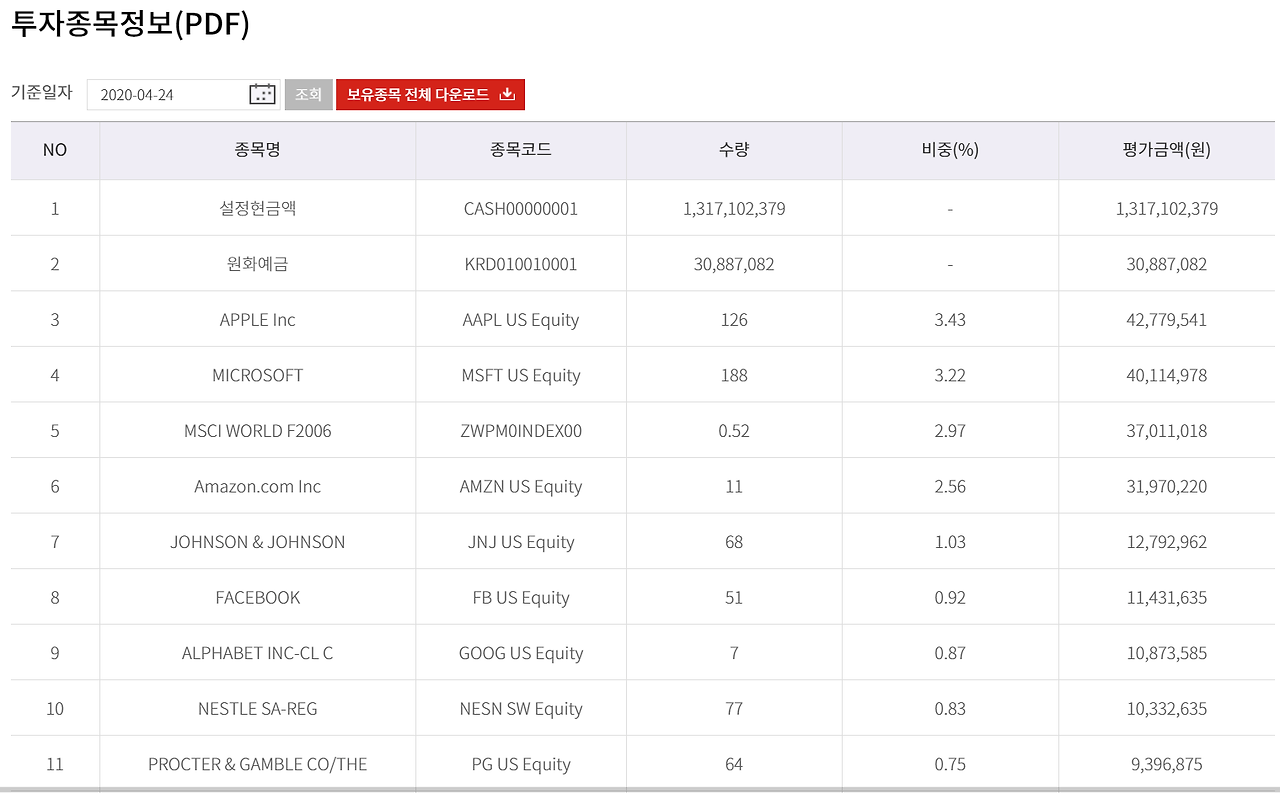Click the MSCI World weight 2.97
Image resolution: width=1280 pixels, height=793 pixels.
click(950, 431)
